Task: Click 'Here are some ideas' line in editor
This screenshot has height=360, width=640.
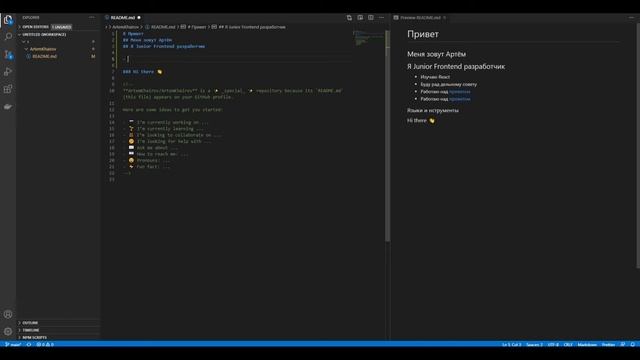Action: click(x=173, y=110)
